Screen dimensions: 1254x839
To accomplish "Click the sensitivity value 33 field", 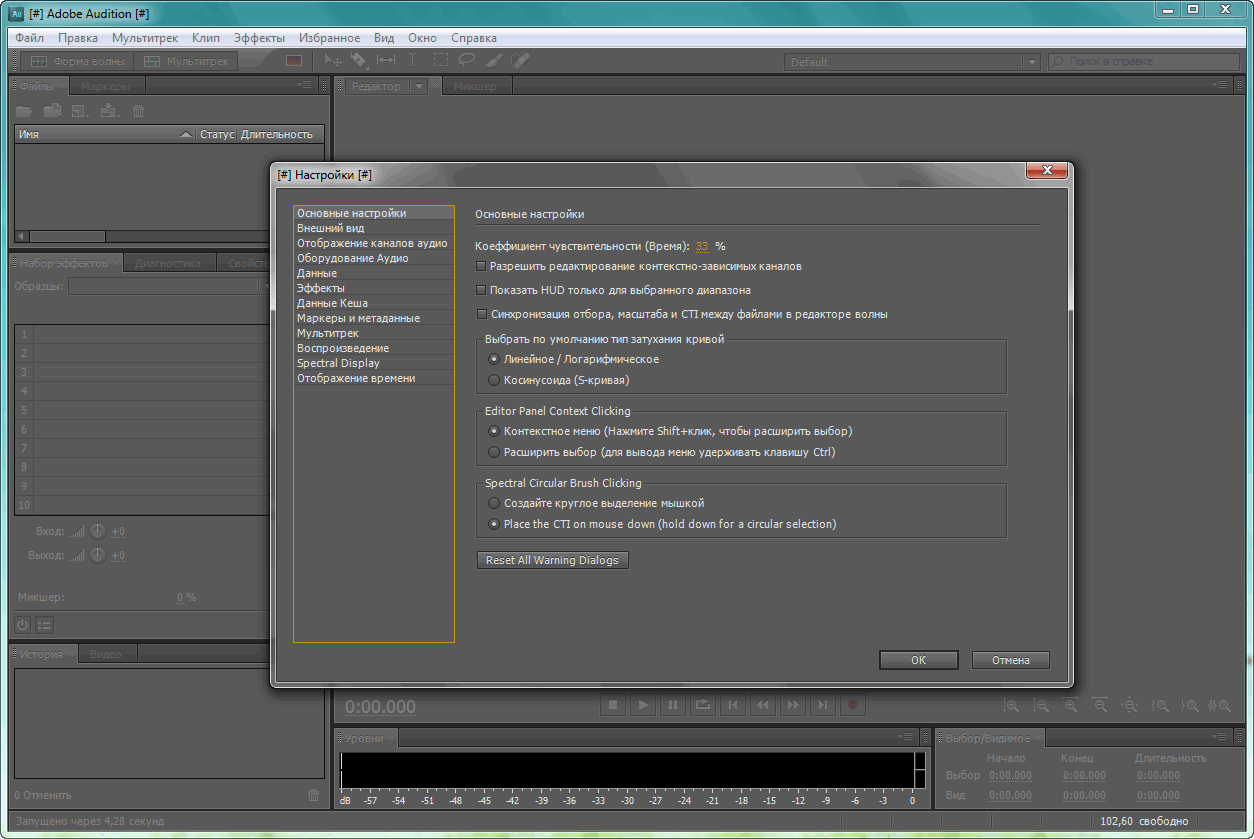I will click(702, 246).
